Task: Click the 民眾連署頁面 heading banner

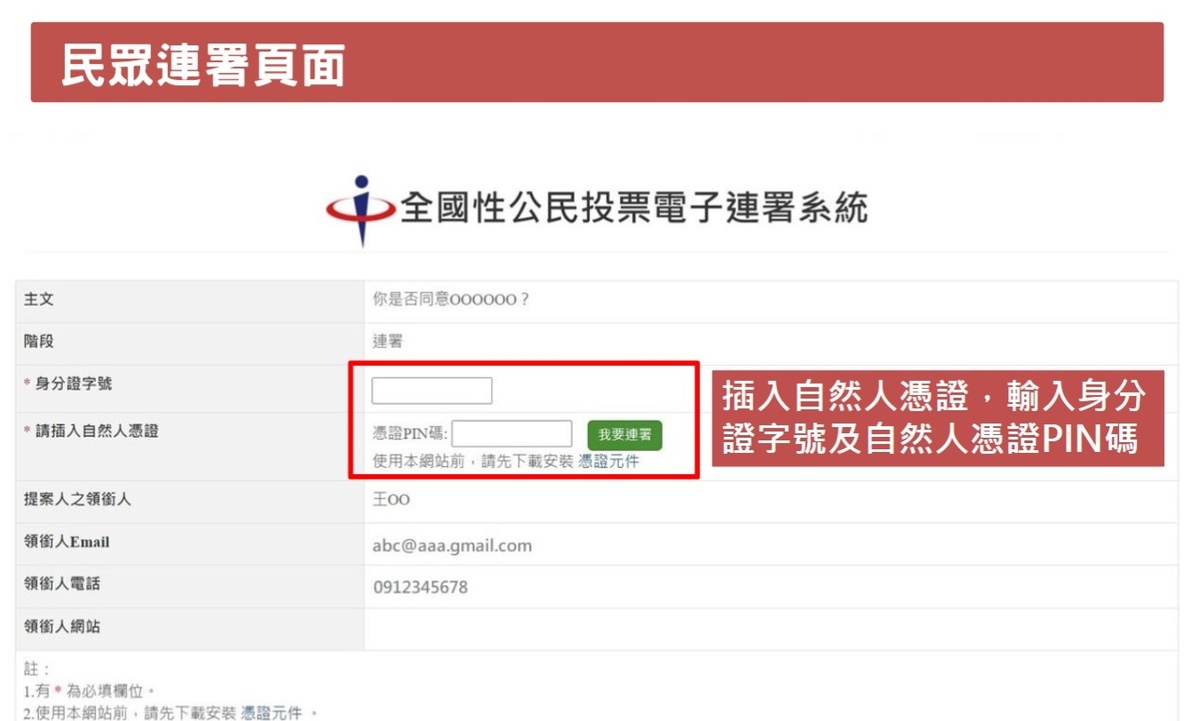Action: point(597,62)
